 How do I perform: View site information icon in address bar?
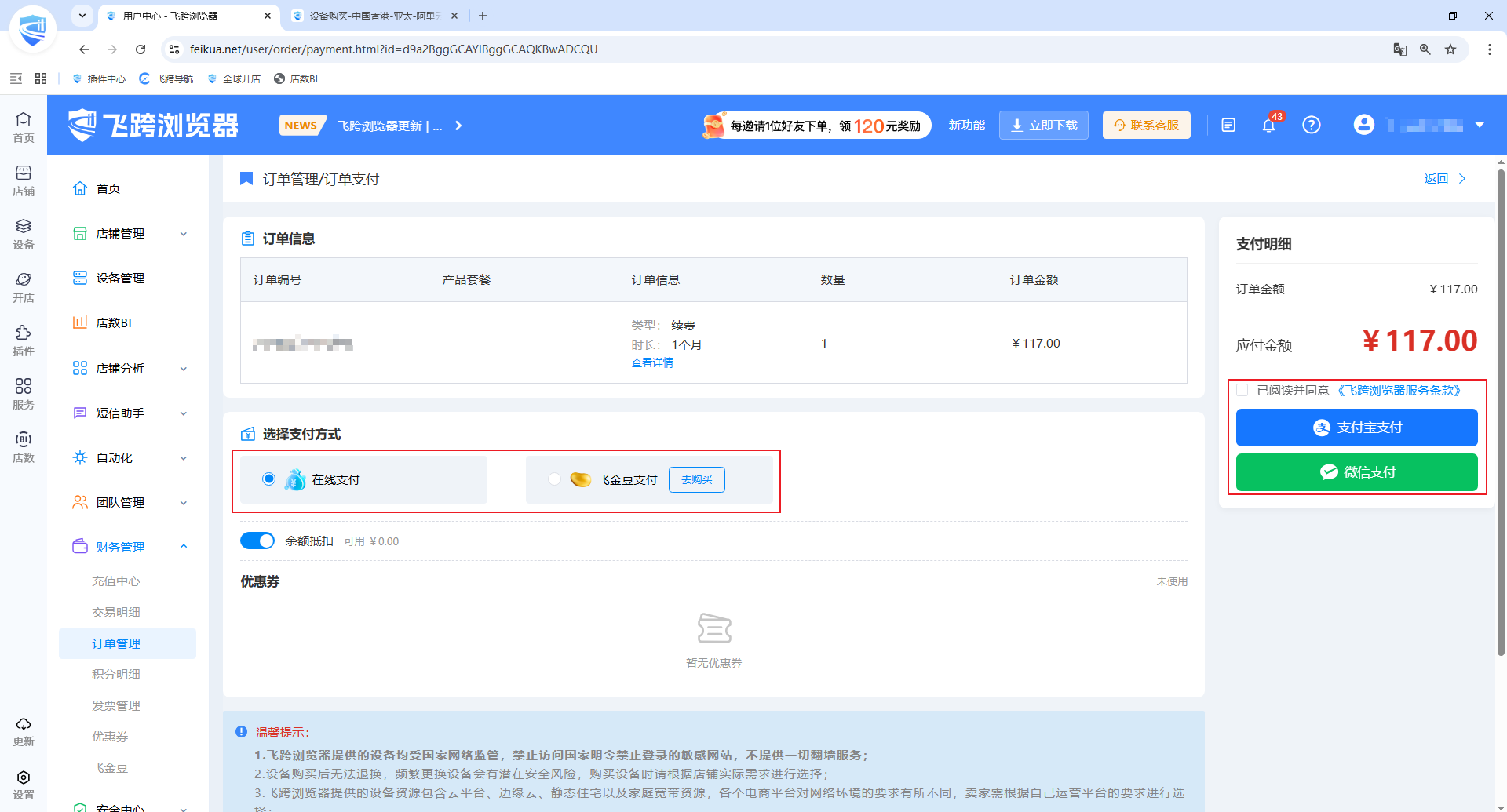pos(174,49)
